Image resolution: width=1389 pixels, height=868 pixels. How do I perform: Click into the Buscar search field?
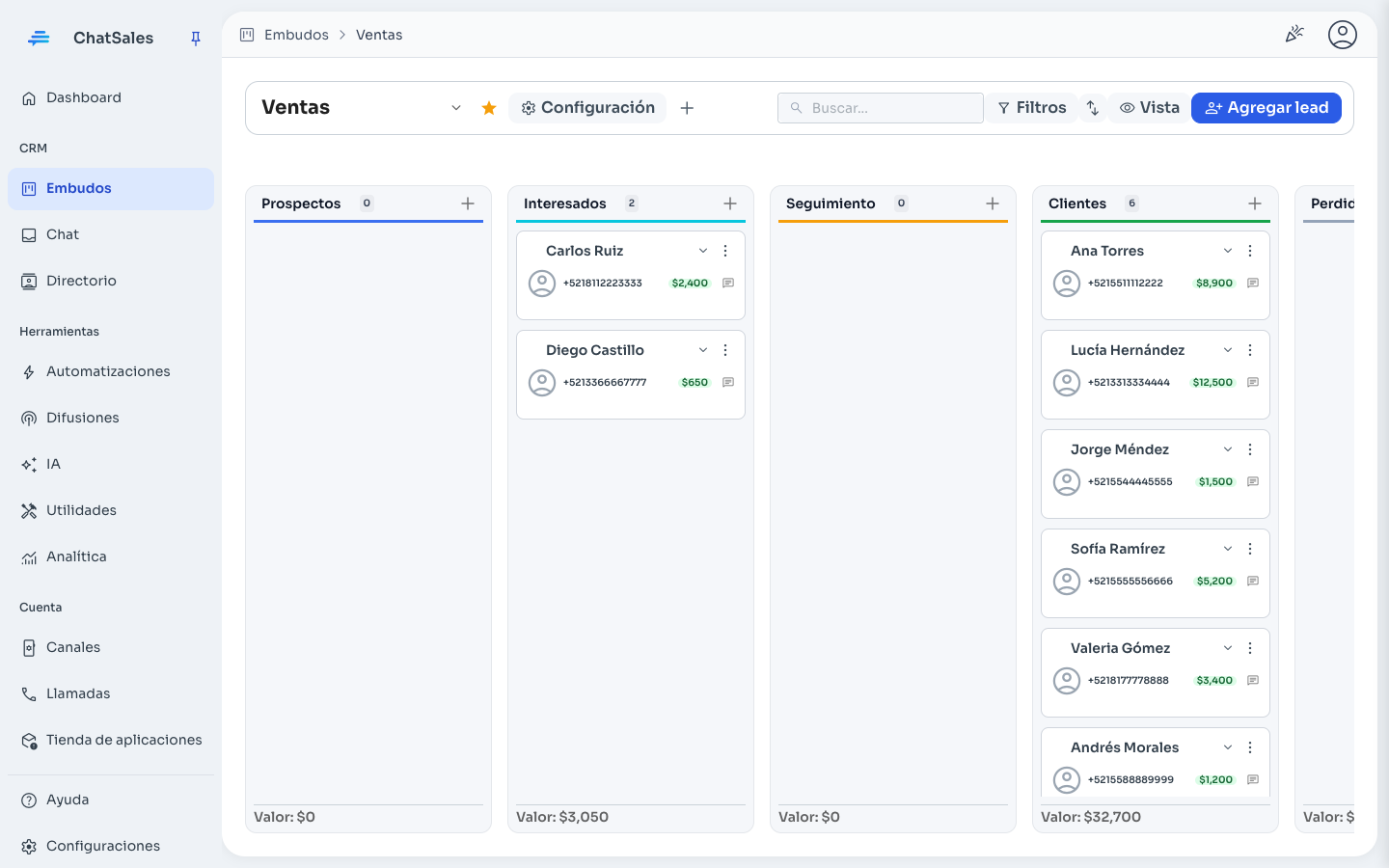pyautogui.click(x=881, y=108)
